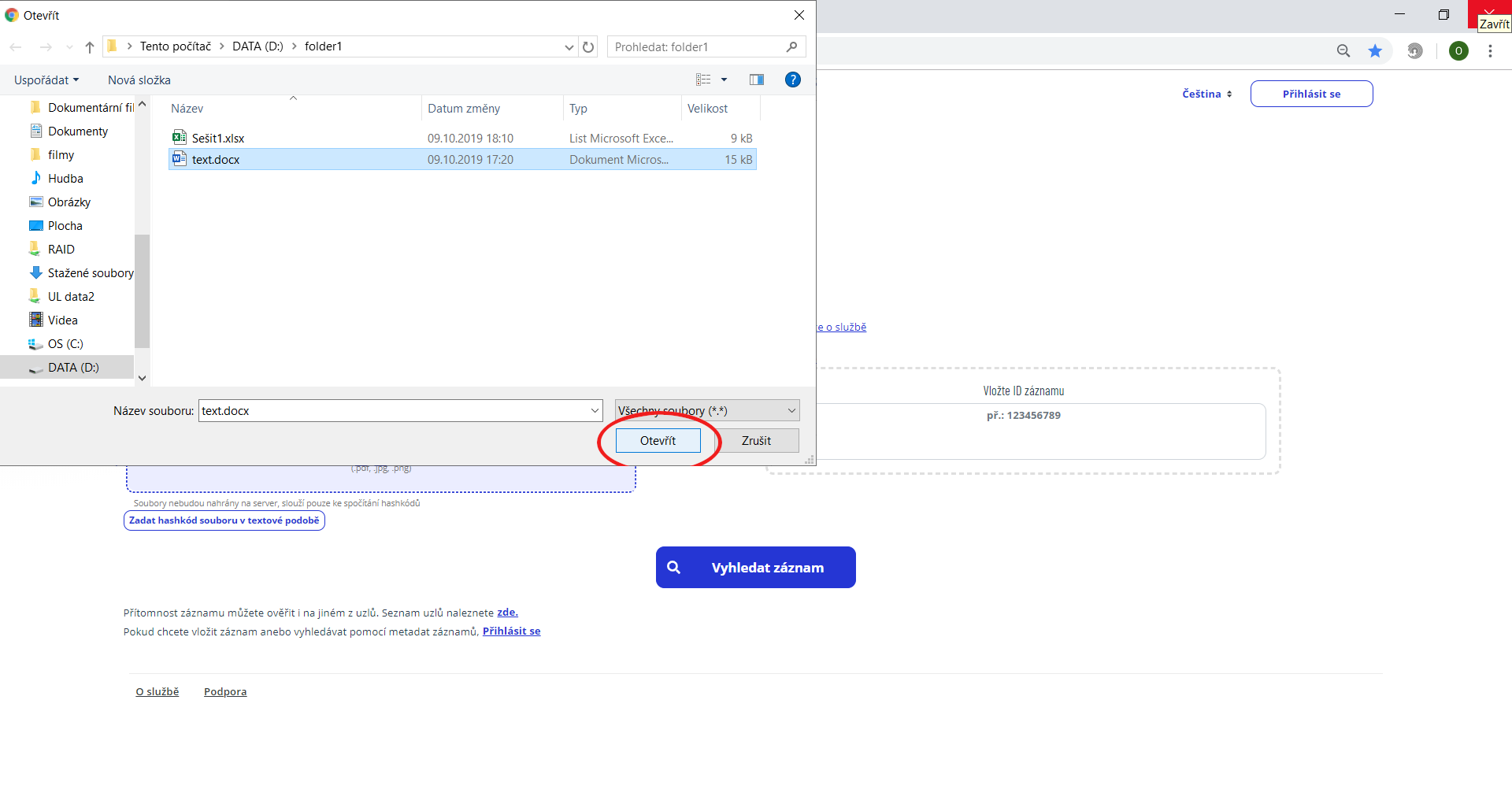This screenshot has height=811, width=1512.
Task: Sort files by Datum změny column
Action: (x=464, y=109)
